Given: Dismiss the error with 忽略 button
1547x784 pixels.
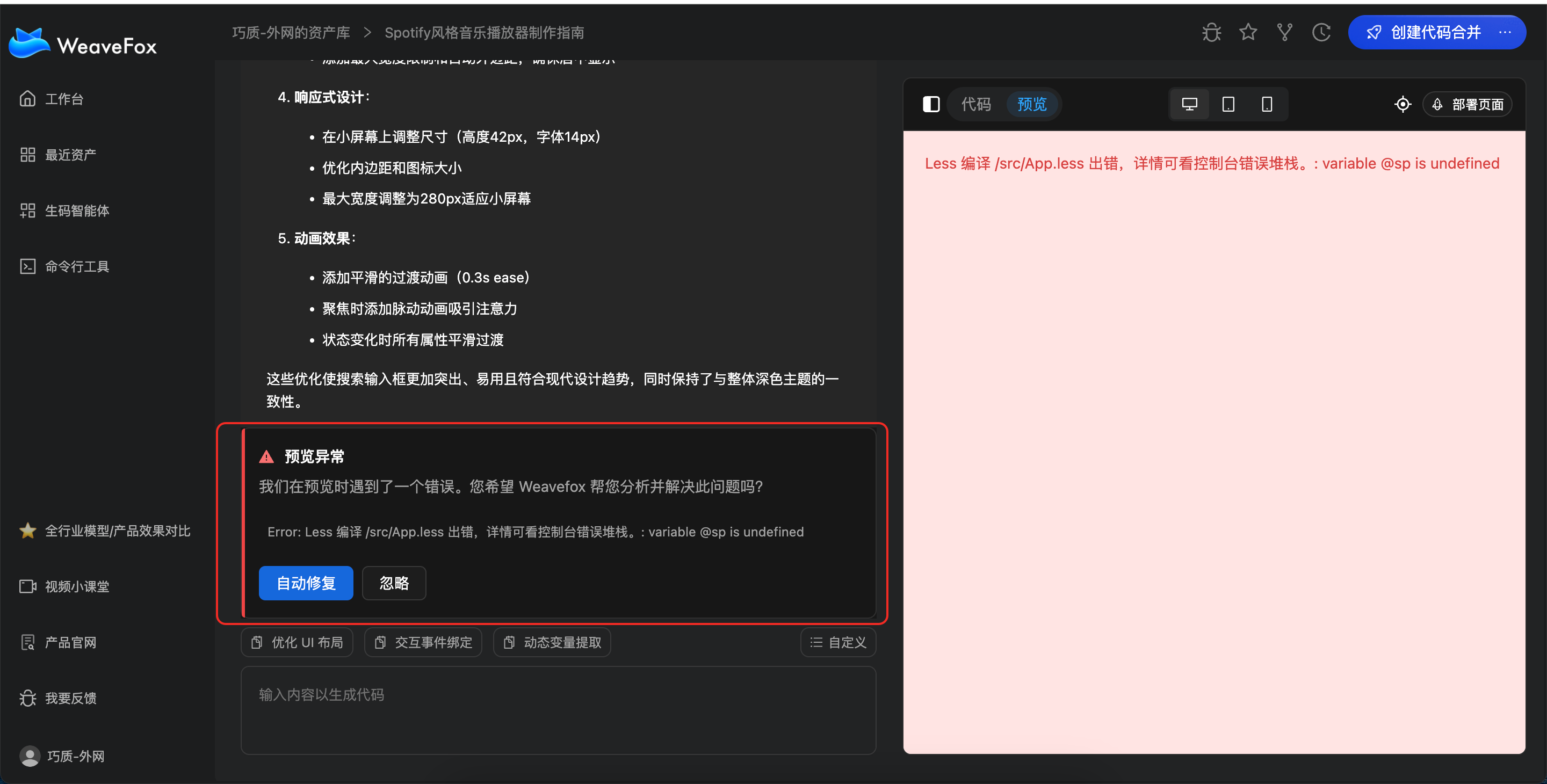Looking at the screenshot, I should (x=394, y=583).
